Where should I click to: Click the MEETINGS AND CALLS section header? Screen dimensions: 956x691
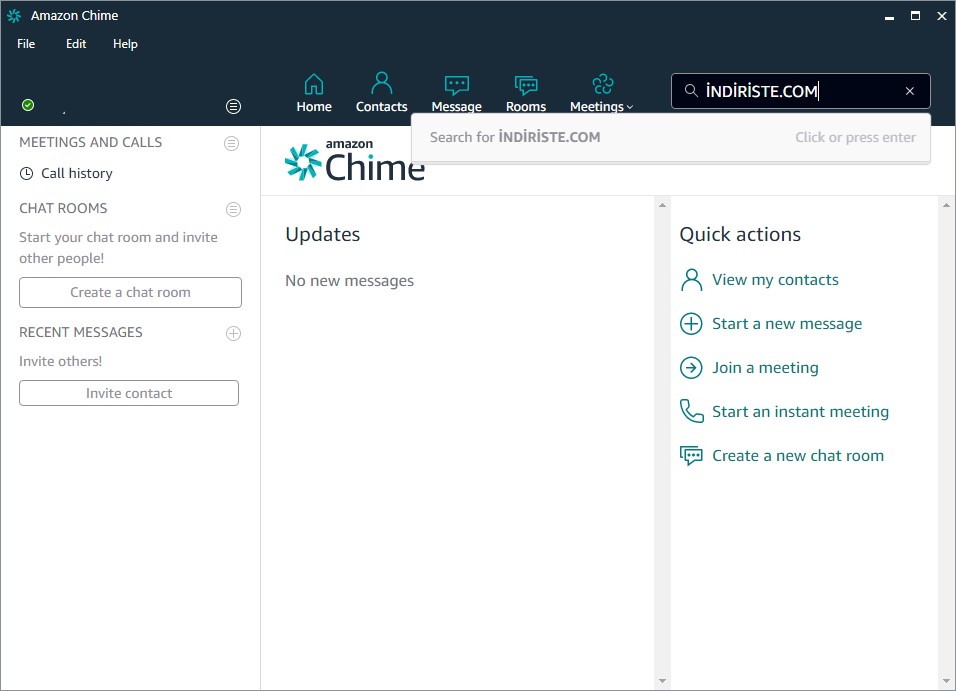tap(91, 142)
